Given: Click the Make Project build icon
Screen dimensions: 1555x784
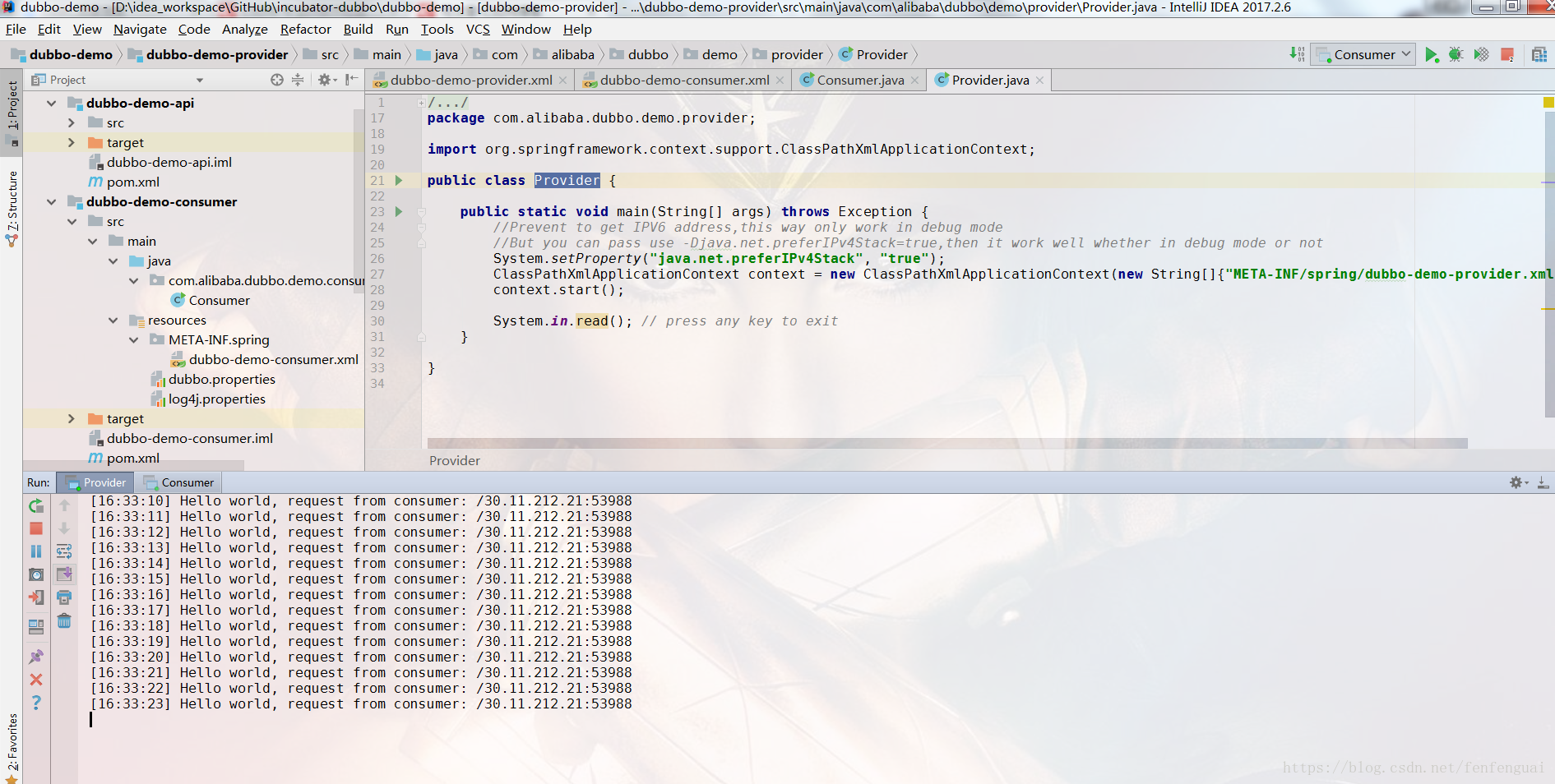Looking at the screenshot, I should point(1297,54).
